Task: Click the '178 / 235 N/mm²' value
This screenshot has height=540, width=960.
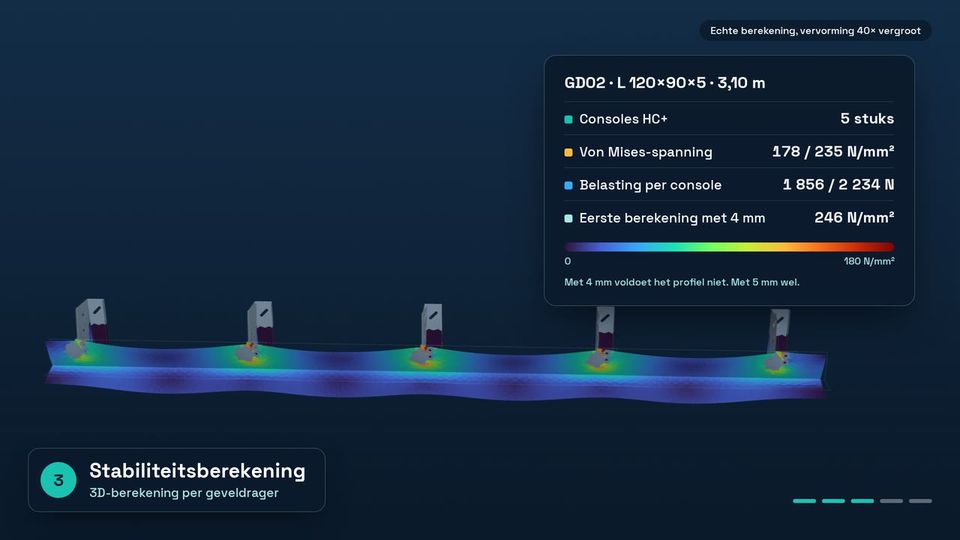Action: [x=833, y=151]
